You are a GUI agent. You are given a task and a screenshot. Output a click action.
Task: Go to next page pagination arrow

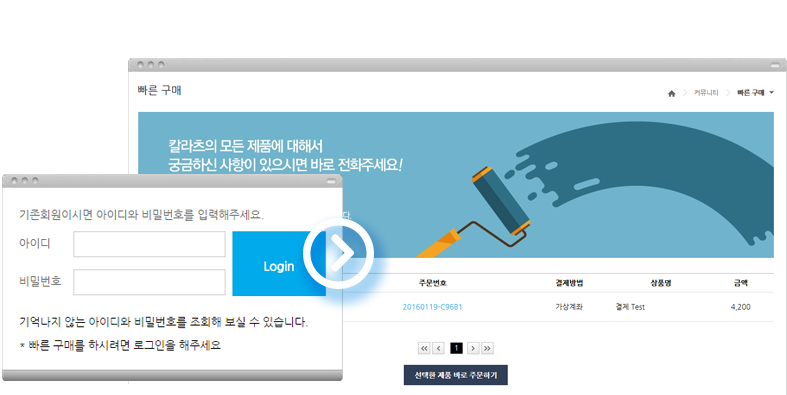473,348
